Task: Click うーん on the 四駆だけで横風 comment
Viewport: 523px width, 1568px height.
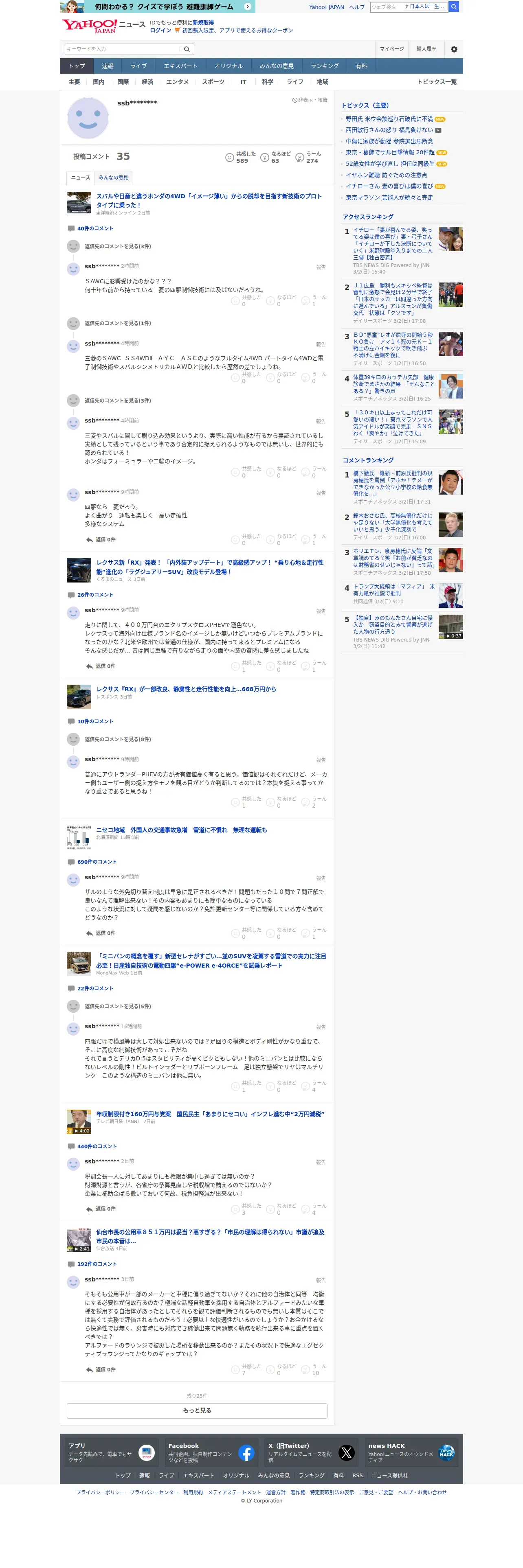Action: click(x=314, y=1086)
